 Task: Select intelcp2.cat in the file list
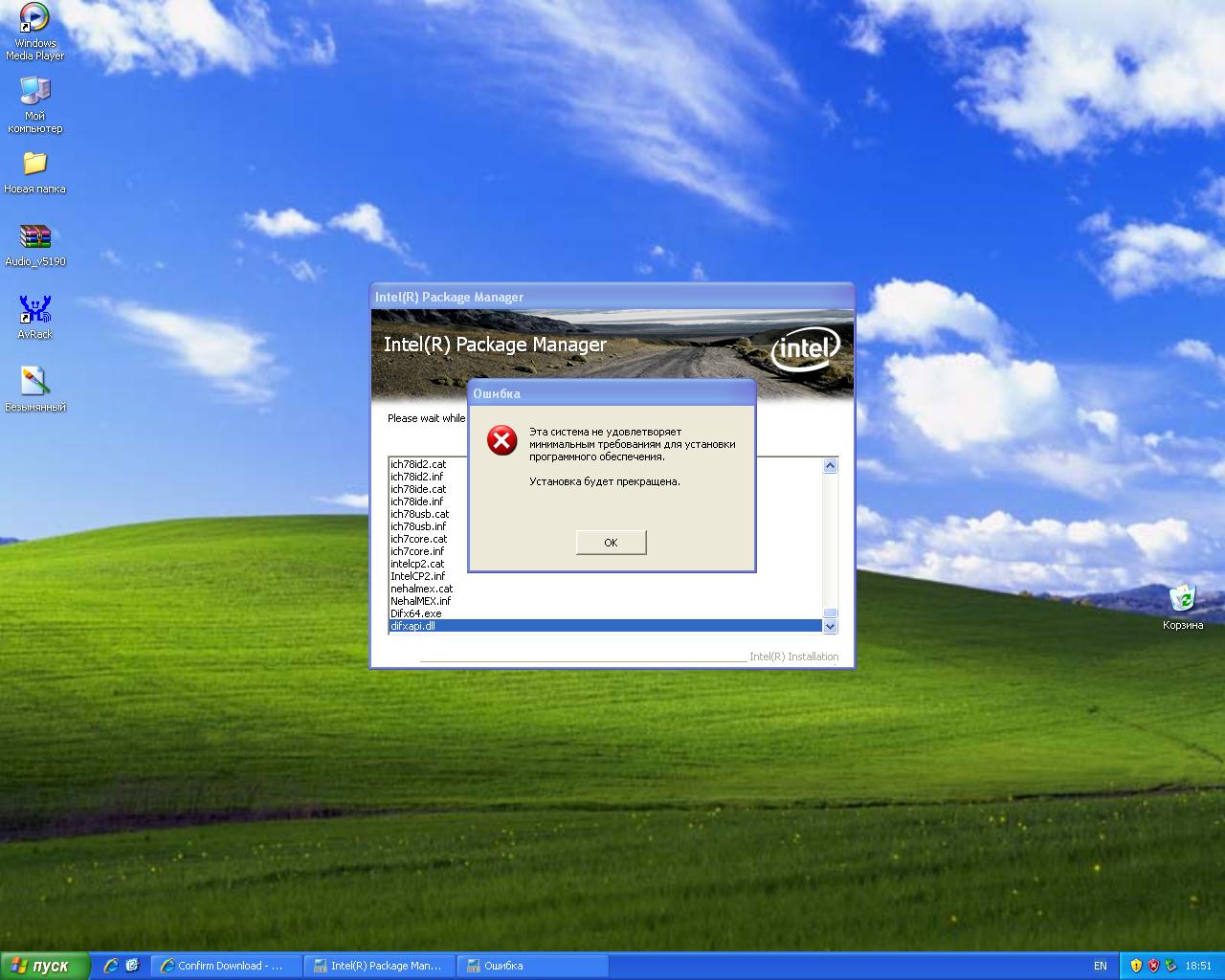coord(417,564)
